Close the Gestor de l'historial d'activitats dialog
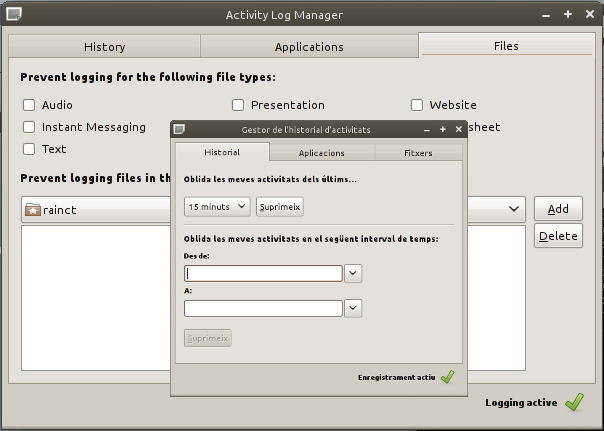This screenshot has height=431, width=604. point(459,129)
